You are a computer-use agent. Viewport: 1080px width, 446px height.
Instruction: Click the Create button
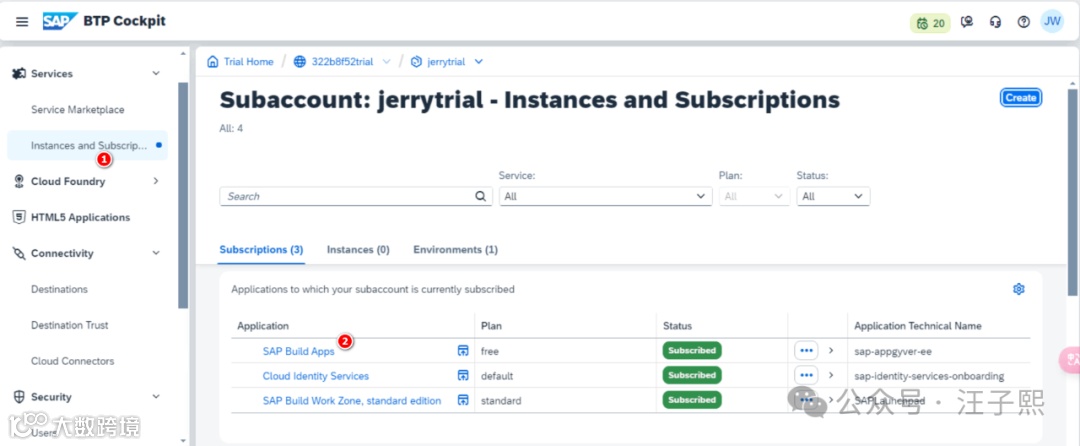pos(1021,98)
